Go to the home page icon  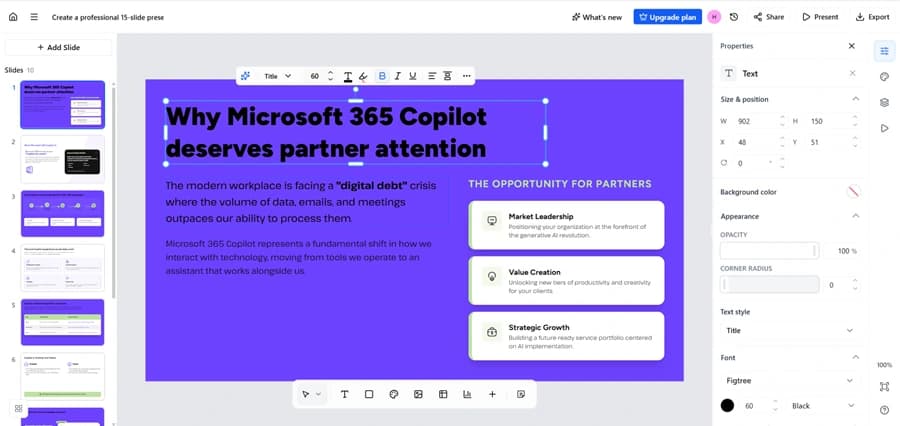[13, 17]
